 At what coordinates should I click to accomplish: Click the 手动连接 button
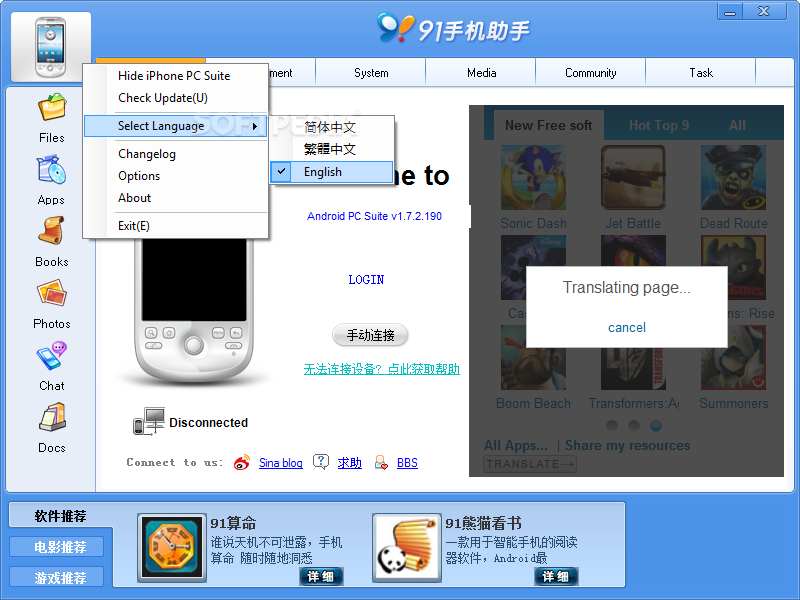pyautogui.click(x=370, y=335)
